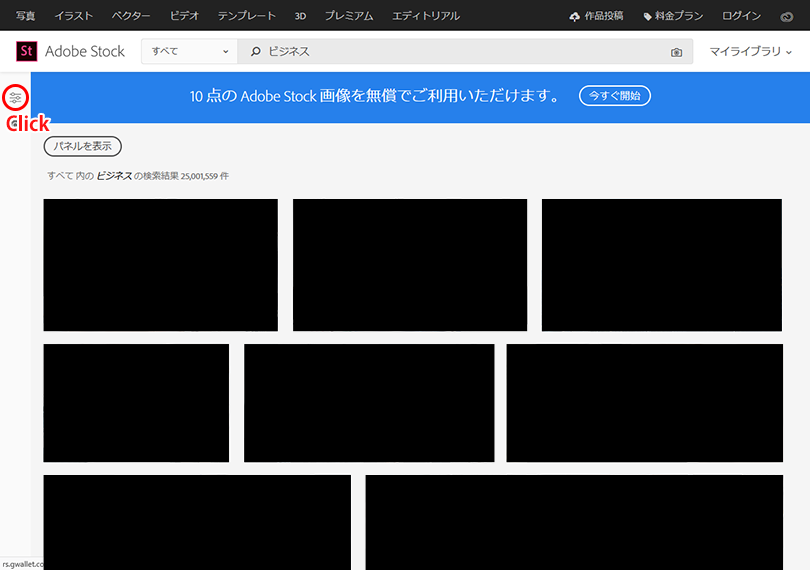
Task: Click the 料金プラン link text
Action: pyautogui.click(x=679, y=16)
